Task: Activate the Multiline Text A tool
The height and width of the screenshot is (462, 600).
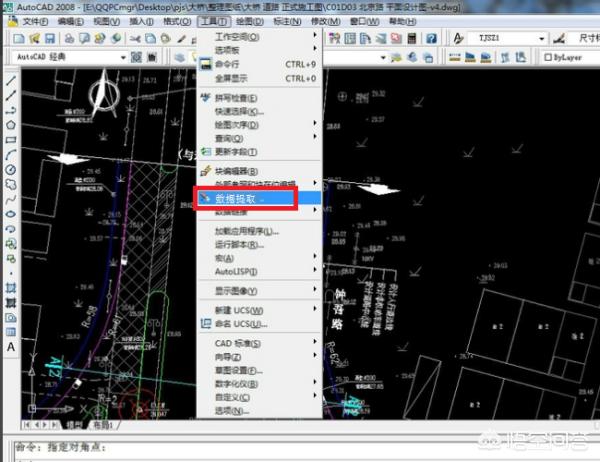Action: 11,347
